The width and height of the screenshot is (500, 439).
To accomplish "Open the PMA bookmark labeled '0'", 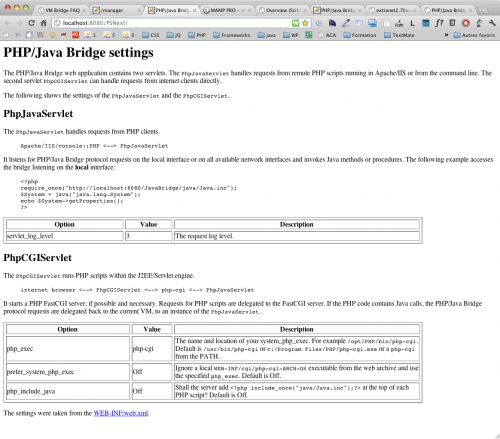I will tap(128, 35).
